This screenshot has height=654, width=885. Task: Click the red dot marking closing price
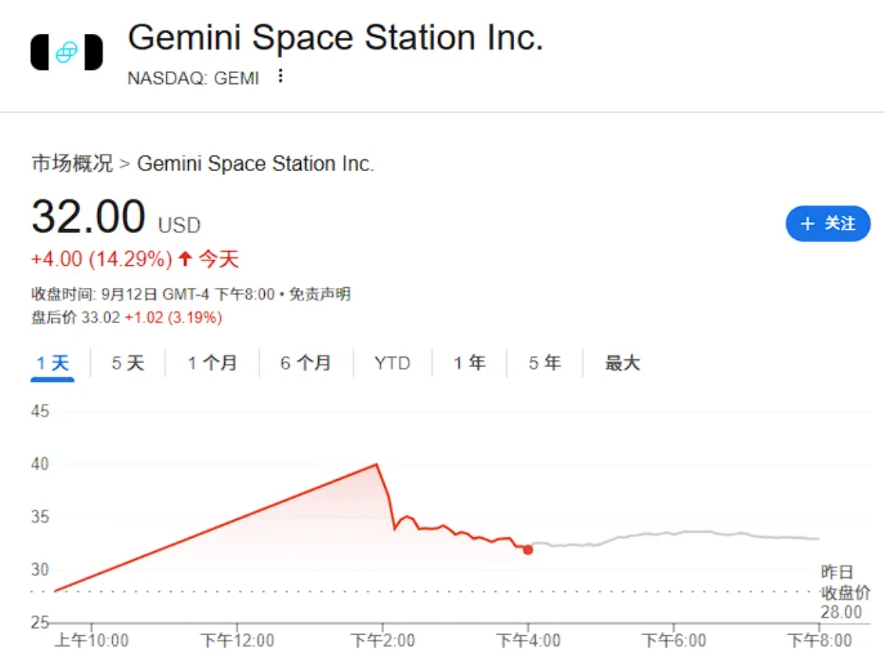[x=528, y=550]
